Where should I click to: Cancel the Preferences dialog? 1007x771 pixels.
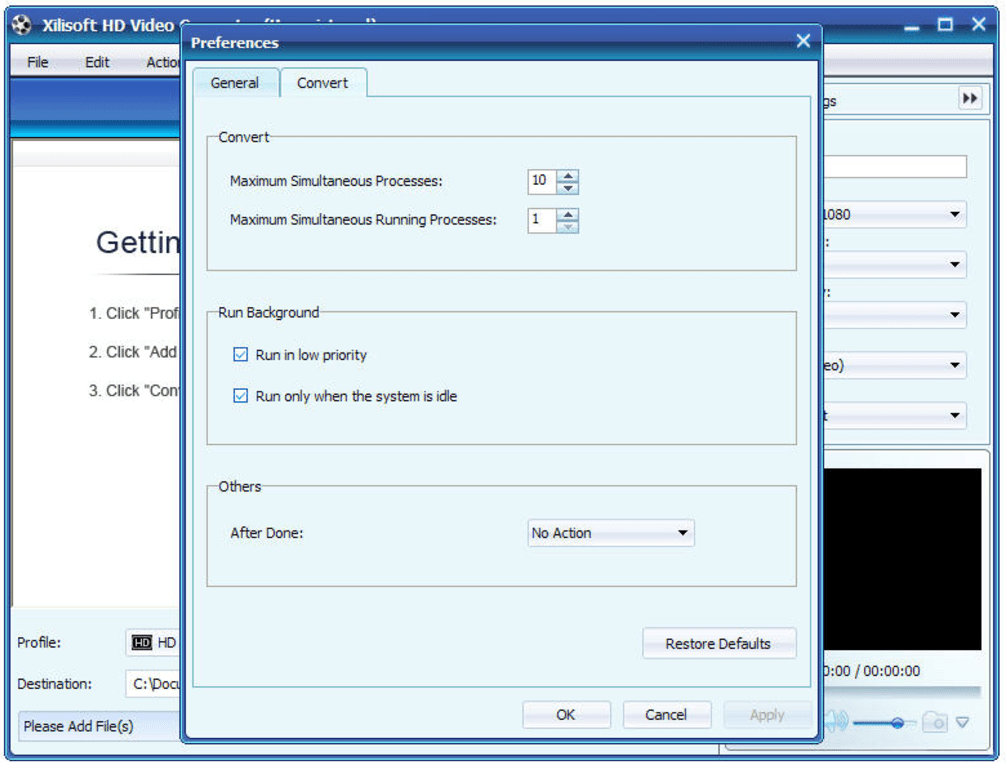(x=666, y=715)
